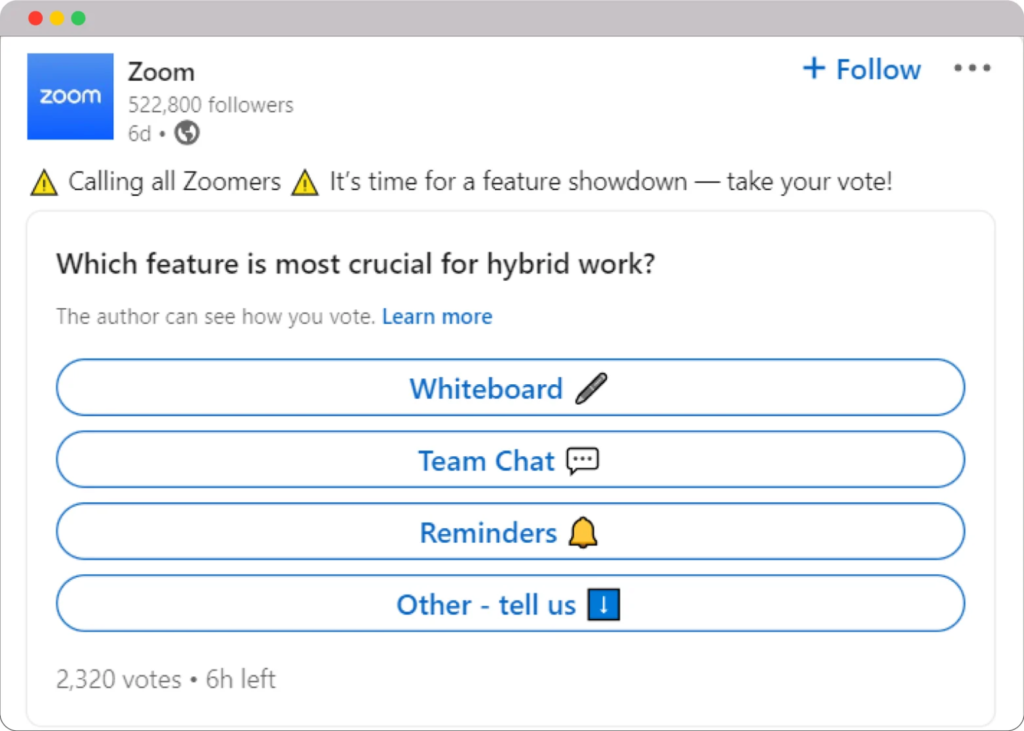1024x731 pixels.
Task: Open the Learn more link
Action: [437, 317]
